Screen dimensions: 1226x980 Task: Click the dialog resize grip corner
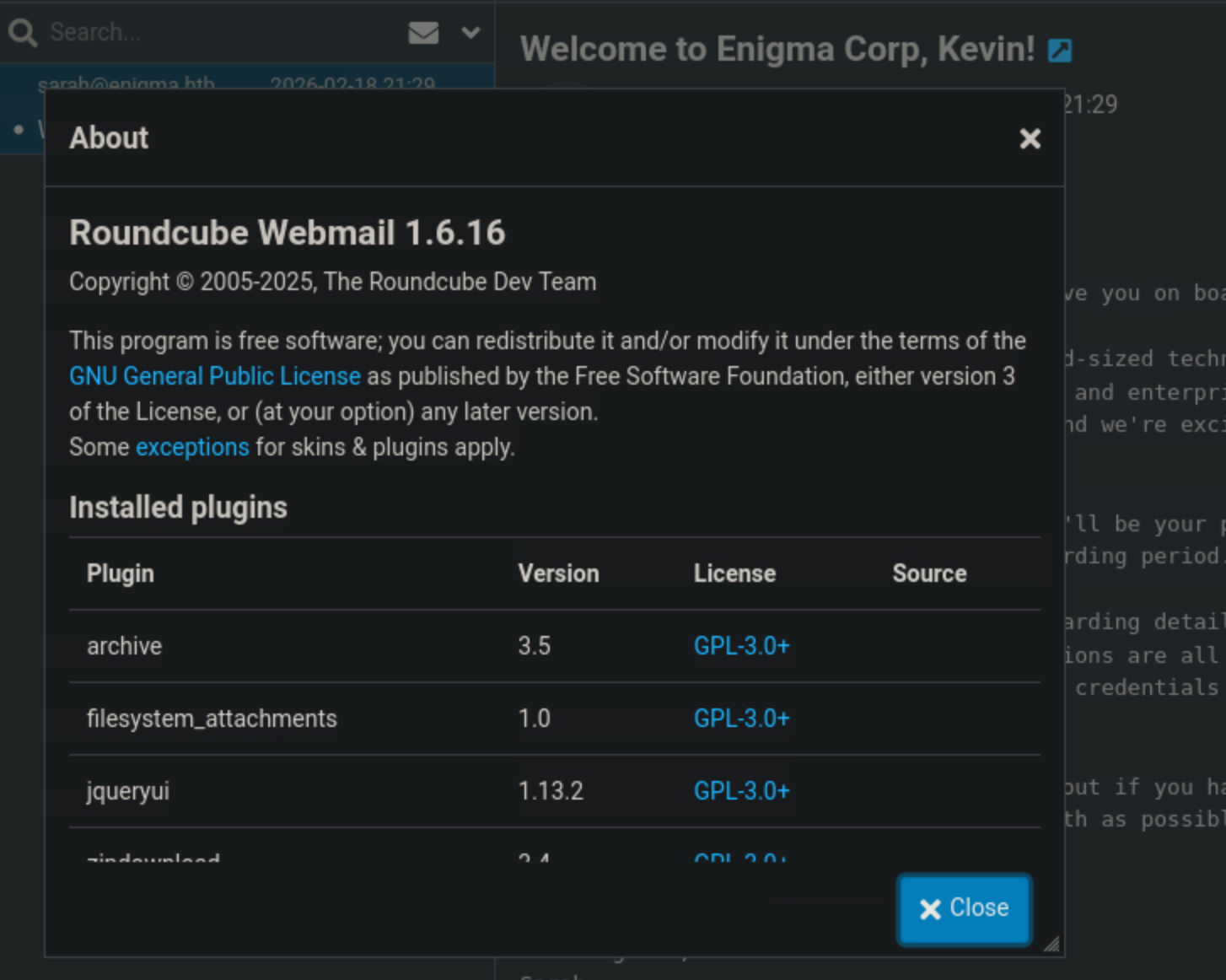1051,945
